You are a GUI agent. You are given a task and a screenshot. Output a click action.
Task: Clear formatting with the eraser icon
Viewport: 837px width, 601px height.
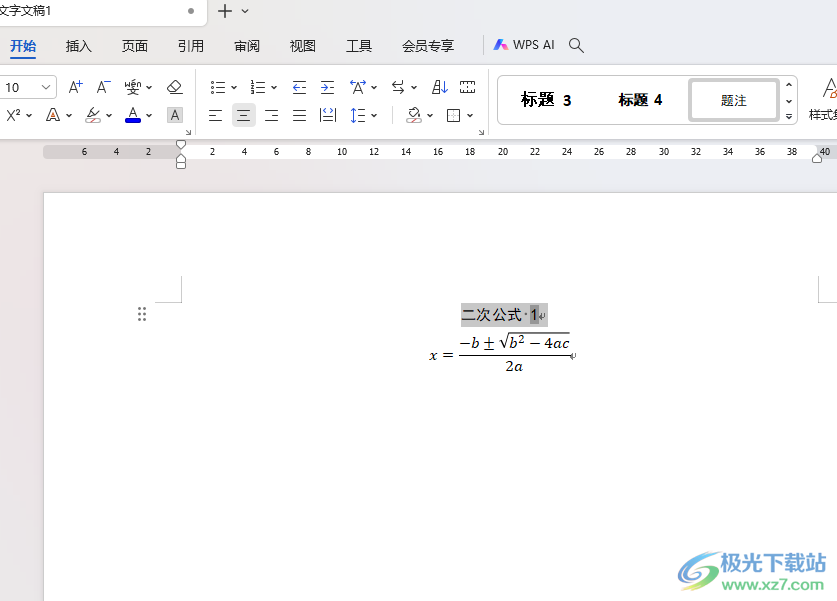click(175, 86)
